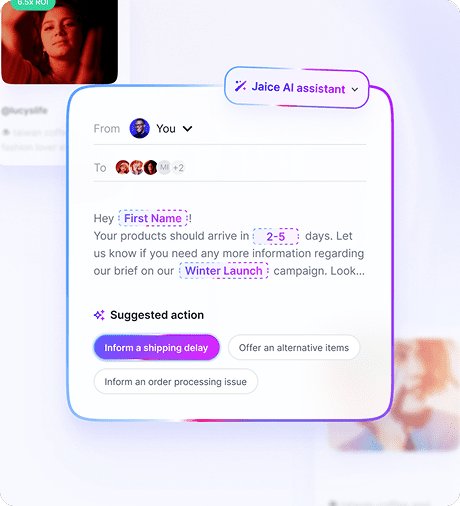Image resolution: width=460 pixels, height=506 pixels.
Task: Choose Inform a shipping delay
Action: [156, 348]
